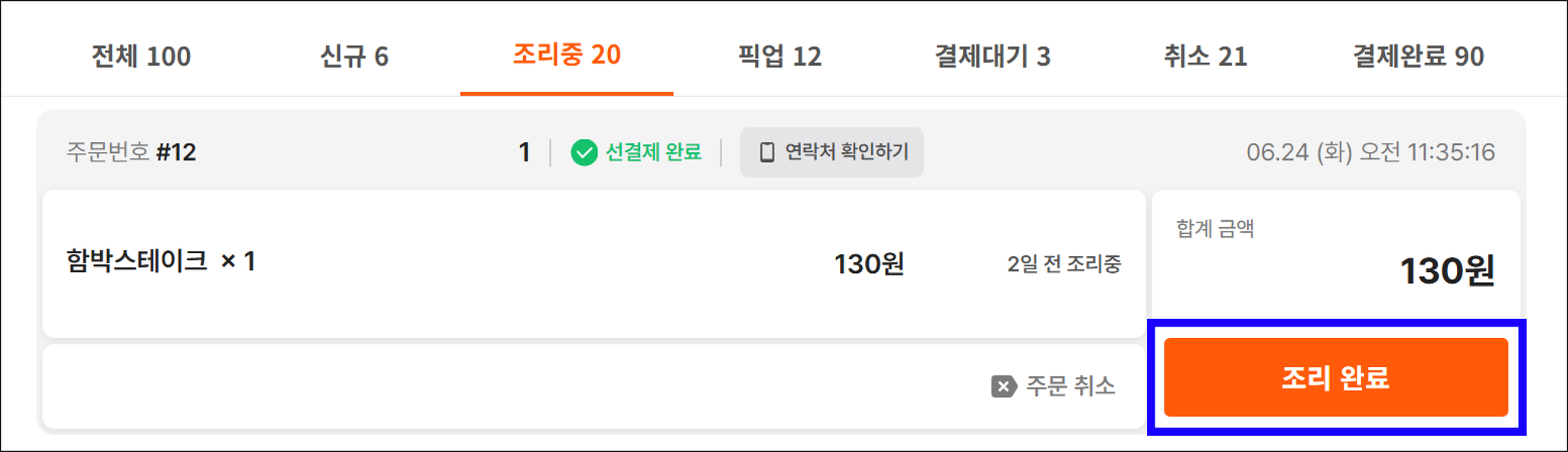This screenshot has width=1568, height=452.
Task: View the 결제완료 90 tab
Action: pos(1418,56)
